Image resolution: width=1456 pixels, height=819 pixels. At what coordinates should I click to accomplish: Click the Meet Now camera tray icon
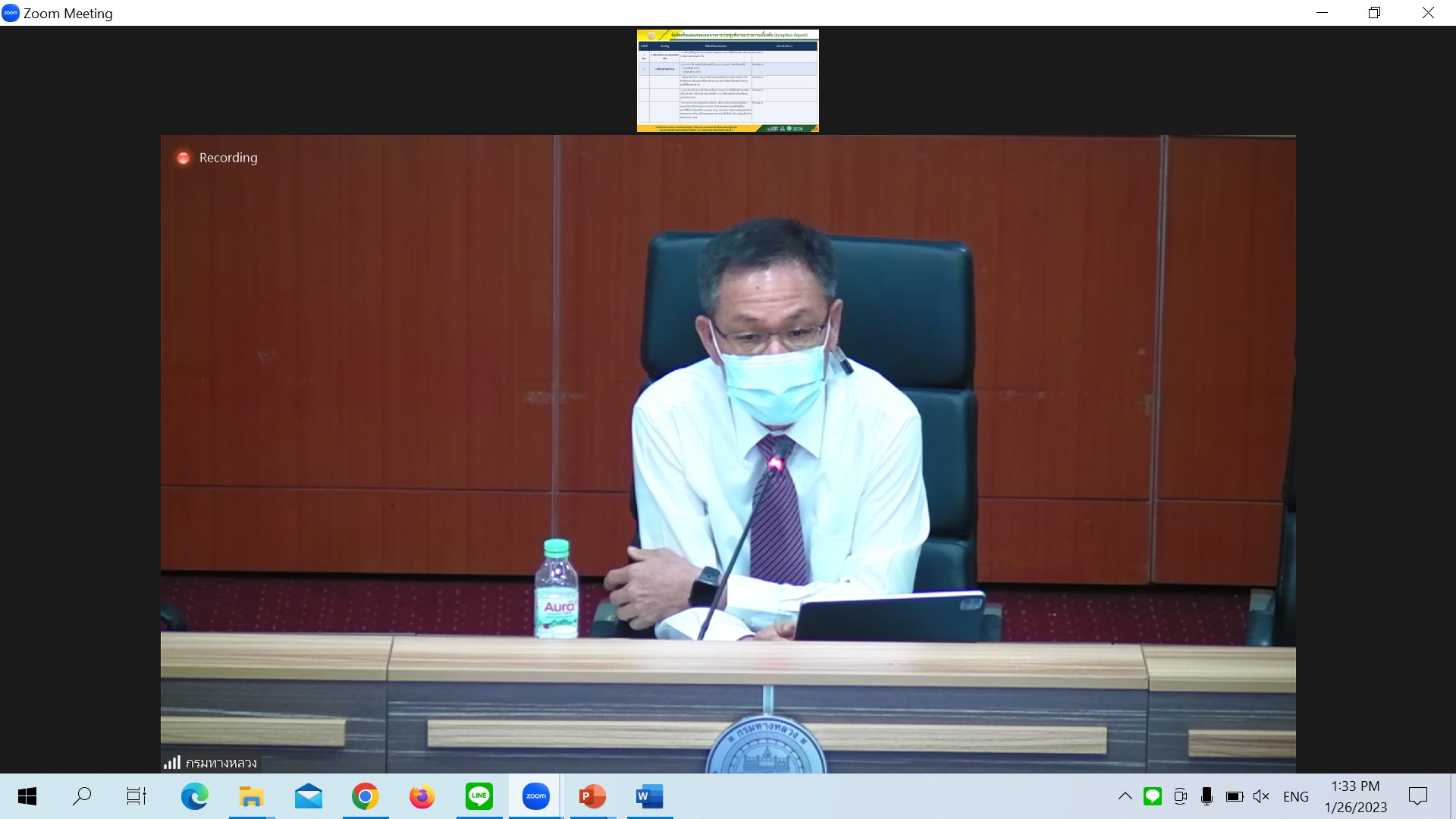coord(1180,796)
